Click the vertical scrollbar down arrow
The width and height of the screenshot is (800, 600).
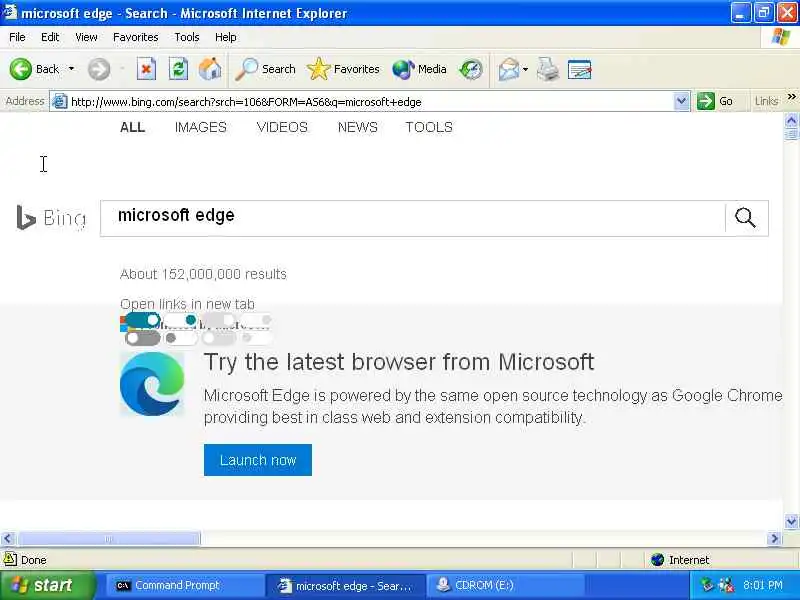coord(791,521)
